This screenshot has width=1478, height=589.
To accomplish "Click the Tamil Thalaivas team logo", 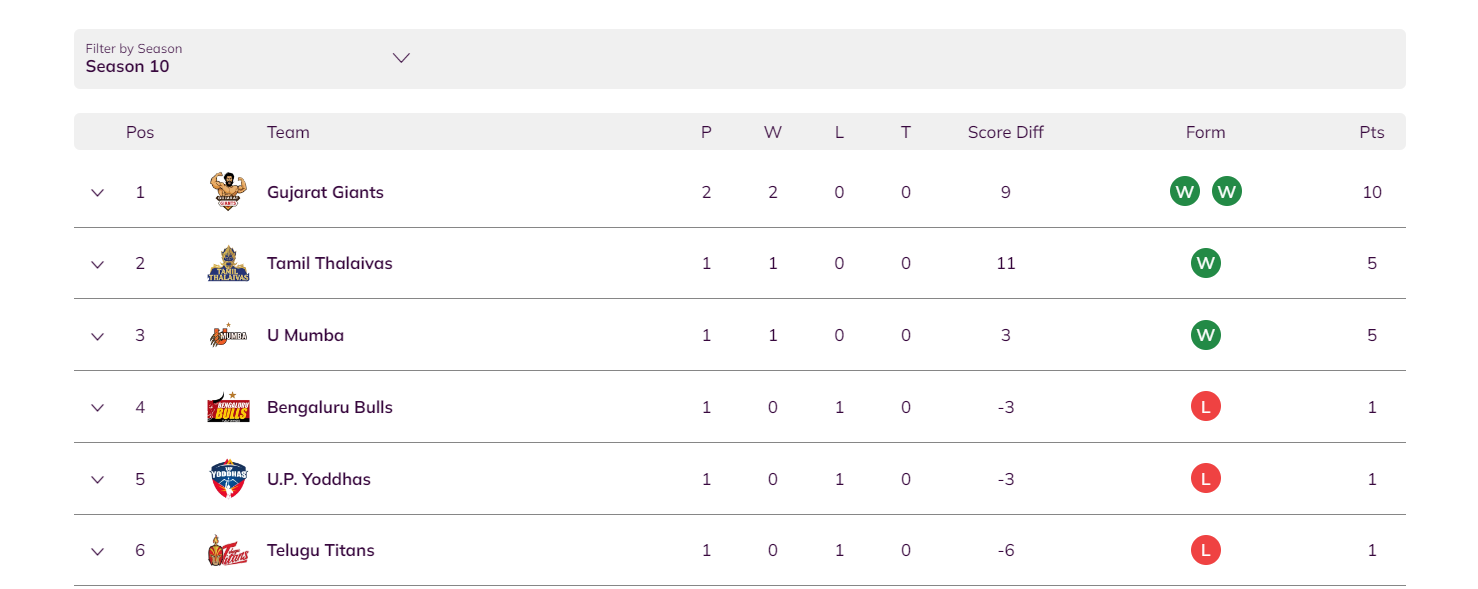I will tap(228, 263).
